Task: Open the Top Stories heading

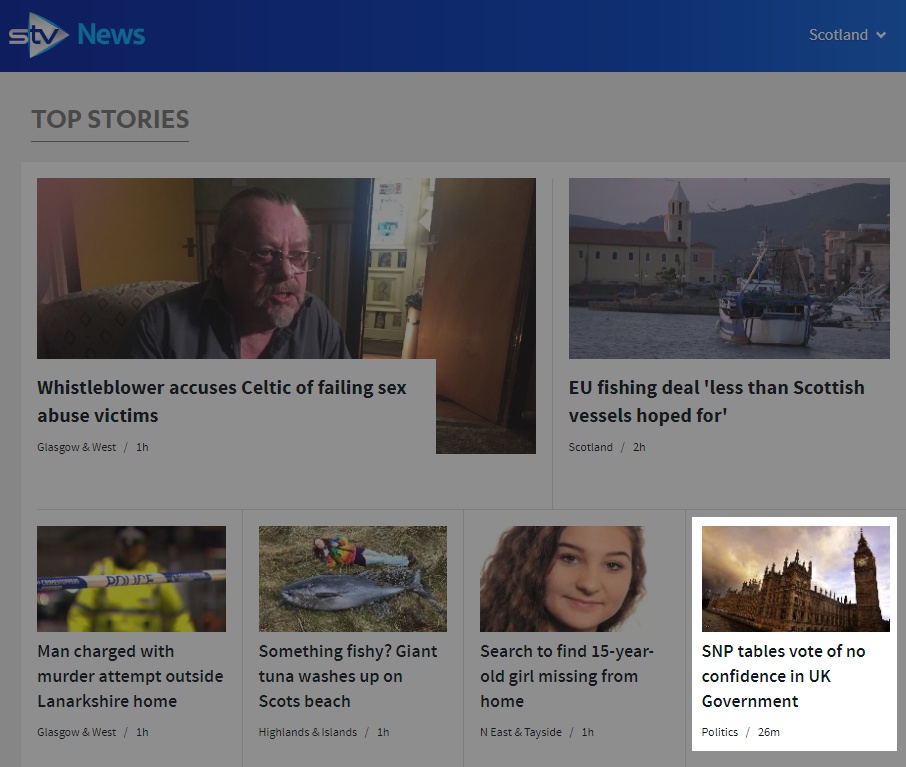Action: 110,119
